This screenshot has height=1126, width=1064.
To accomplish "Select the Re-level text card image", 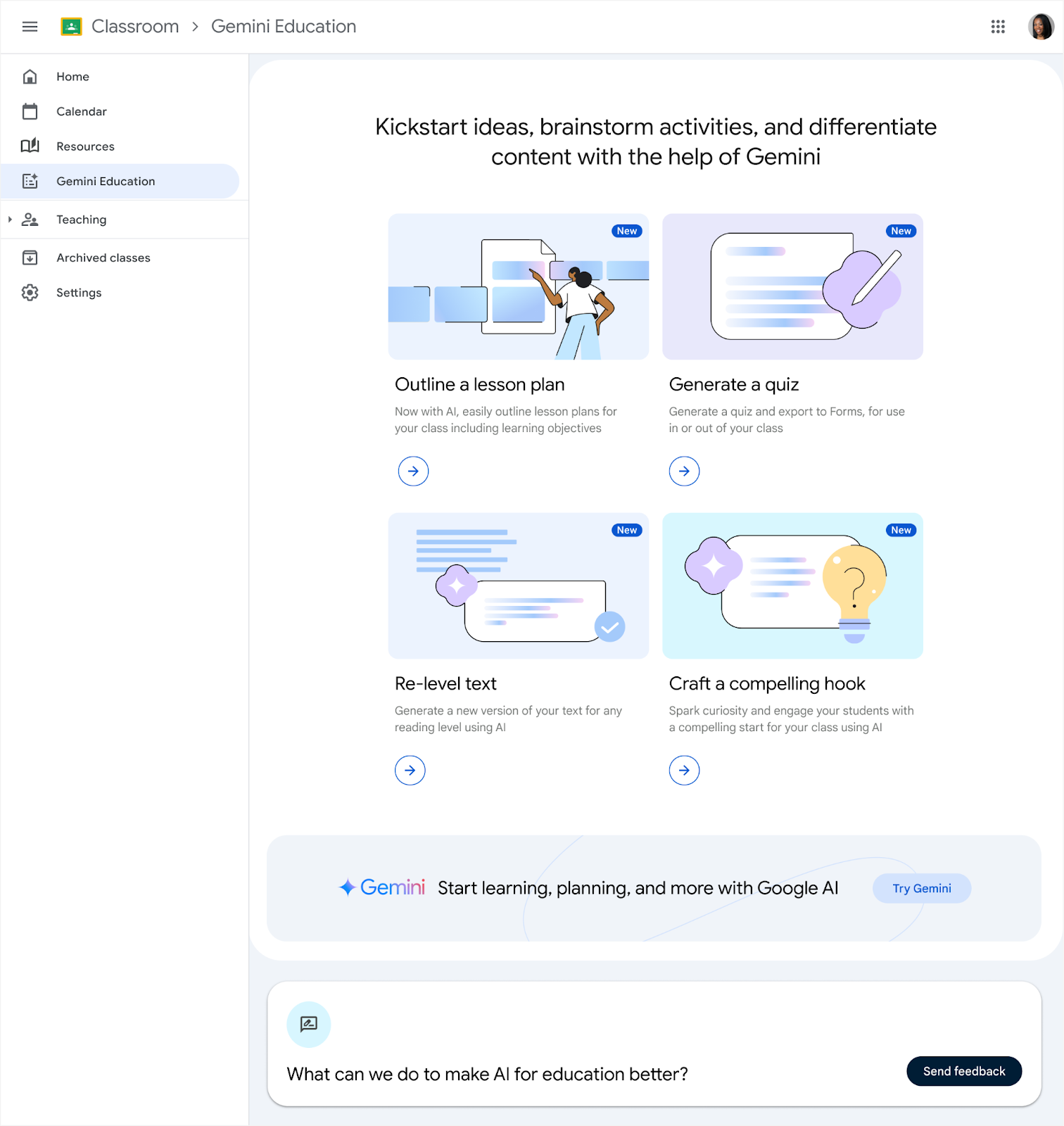I will pos(518,586).
